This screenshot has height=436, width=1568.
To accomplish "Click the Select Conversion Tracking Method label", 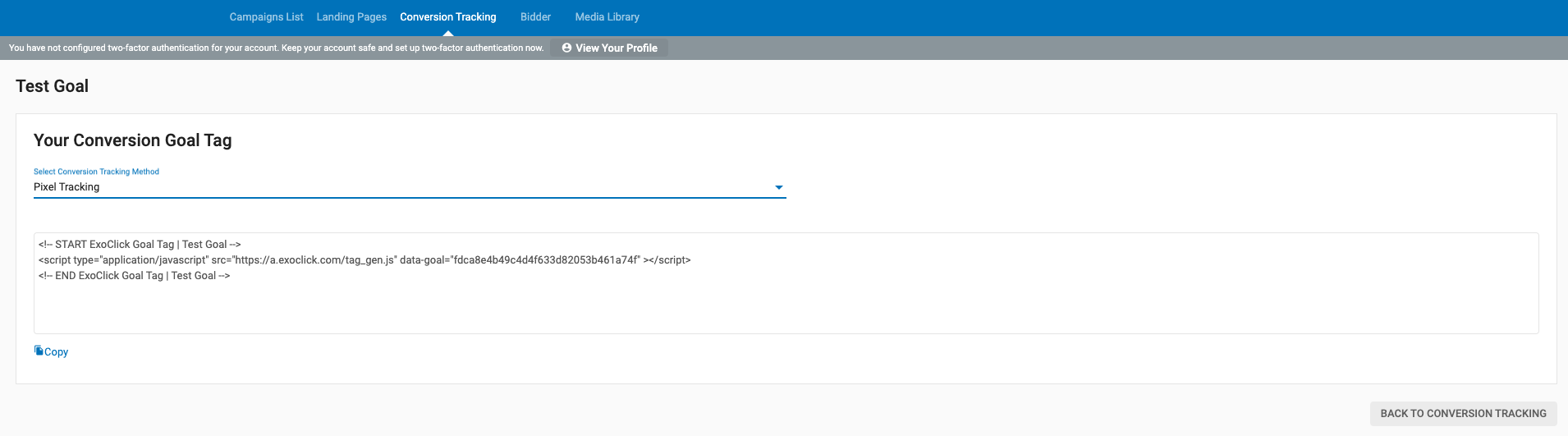I will [96, 172].
